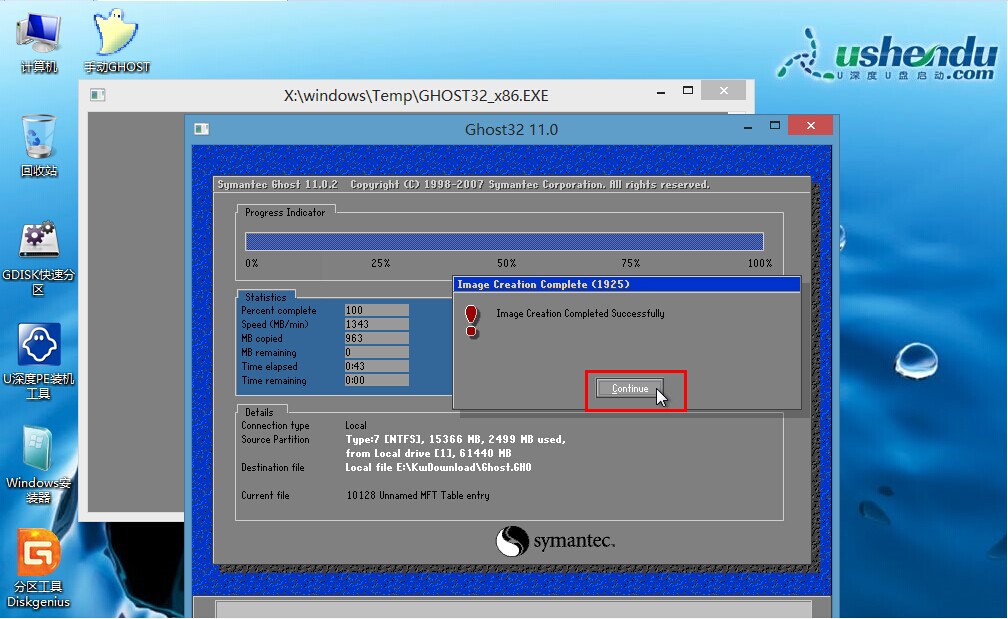The width and height of the screenshot is (1008, 619).
Task: Click the 'Speed (MB/min)' label
Action: 274,325
